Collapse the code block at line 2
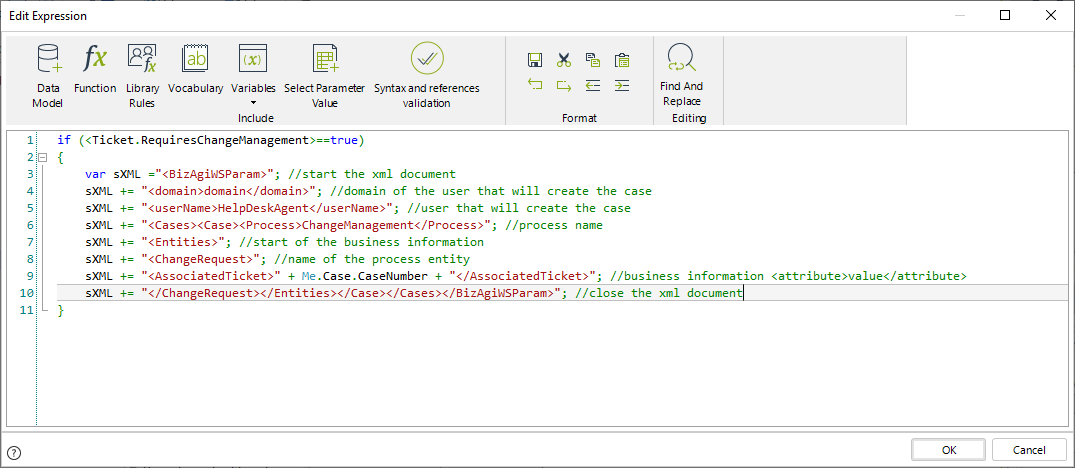1075x468 pixels. (43, 157)
